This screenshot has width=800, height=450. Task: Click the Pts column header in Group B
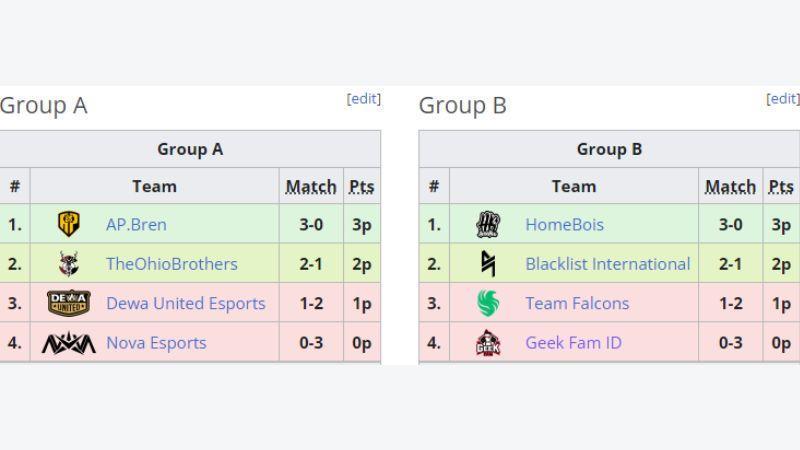click(781, 187)
